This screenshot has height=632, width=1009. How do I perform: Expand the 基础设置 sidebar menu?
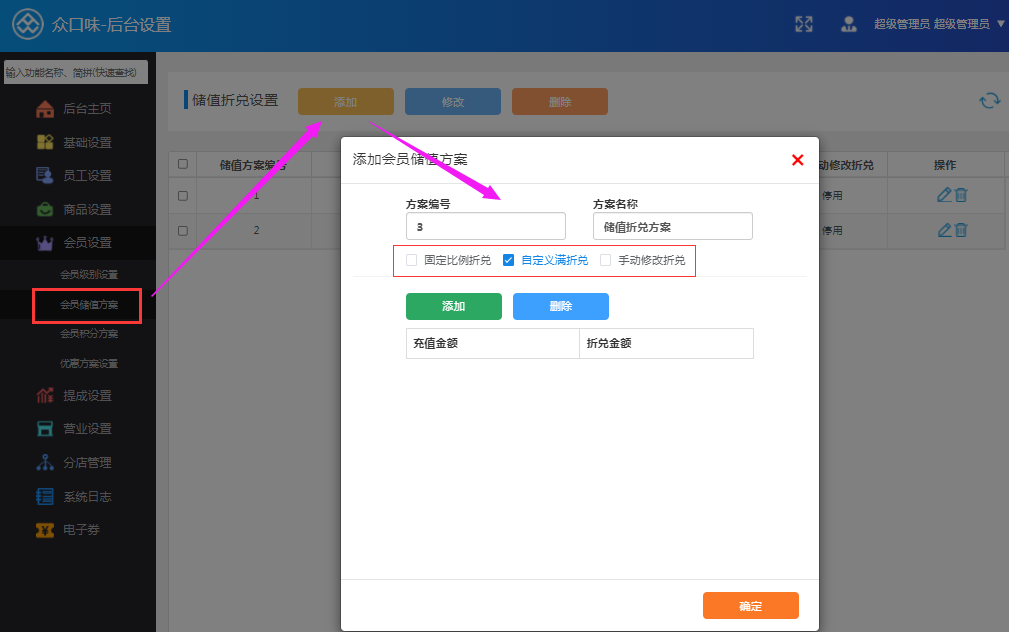pyautogui.click(x=86, y=143)
